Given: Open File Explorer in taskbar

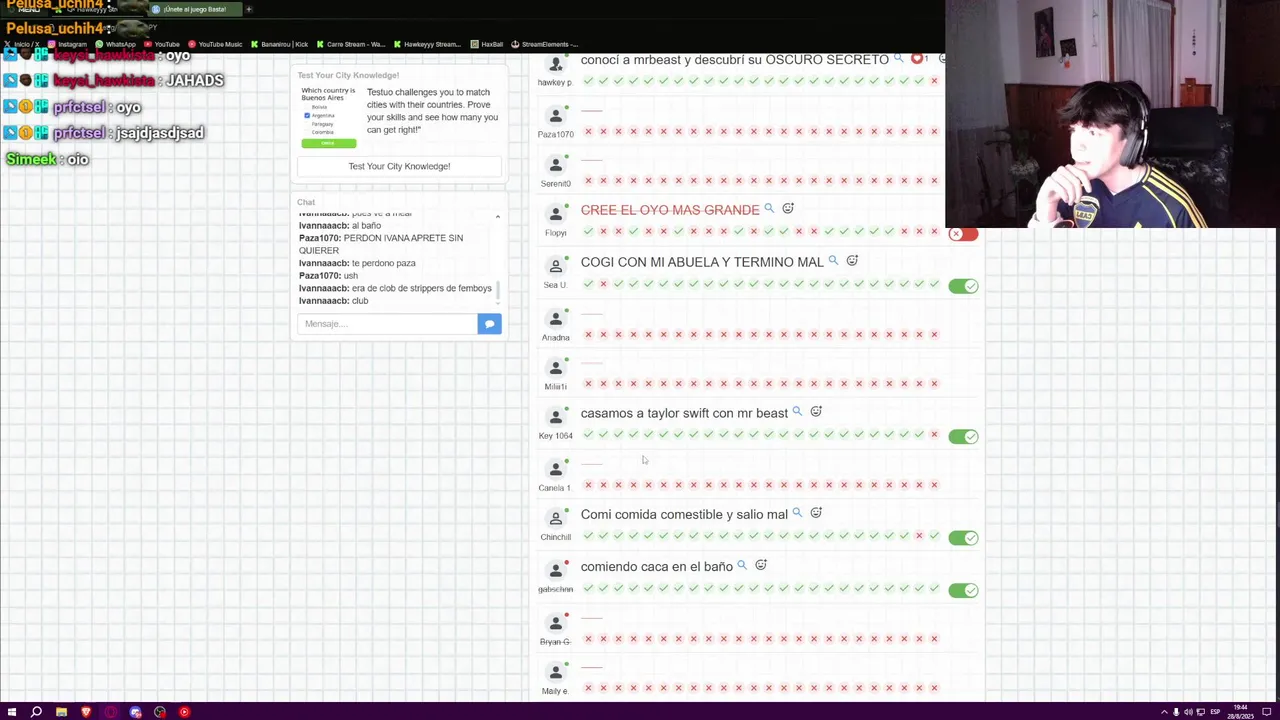Looking at the screenshot, I should tap(61, 712).
